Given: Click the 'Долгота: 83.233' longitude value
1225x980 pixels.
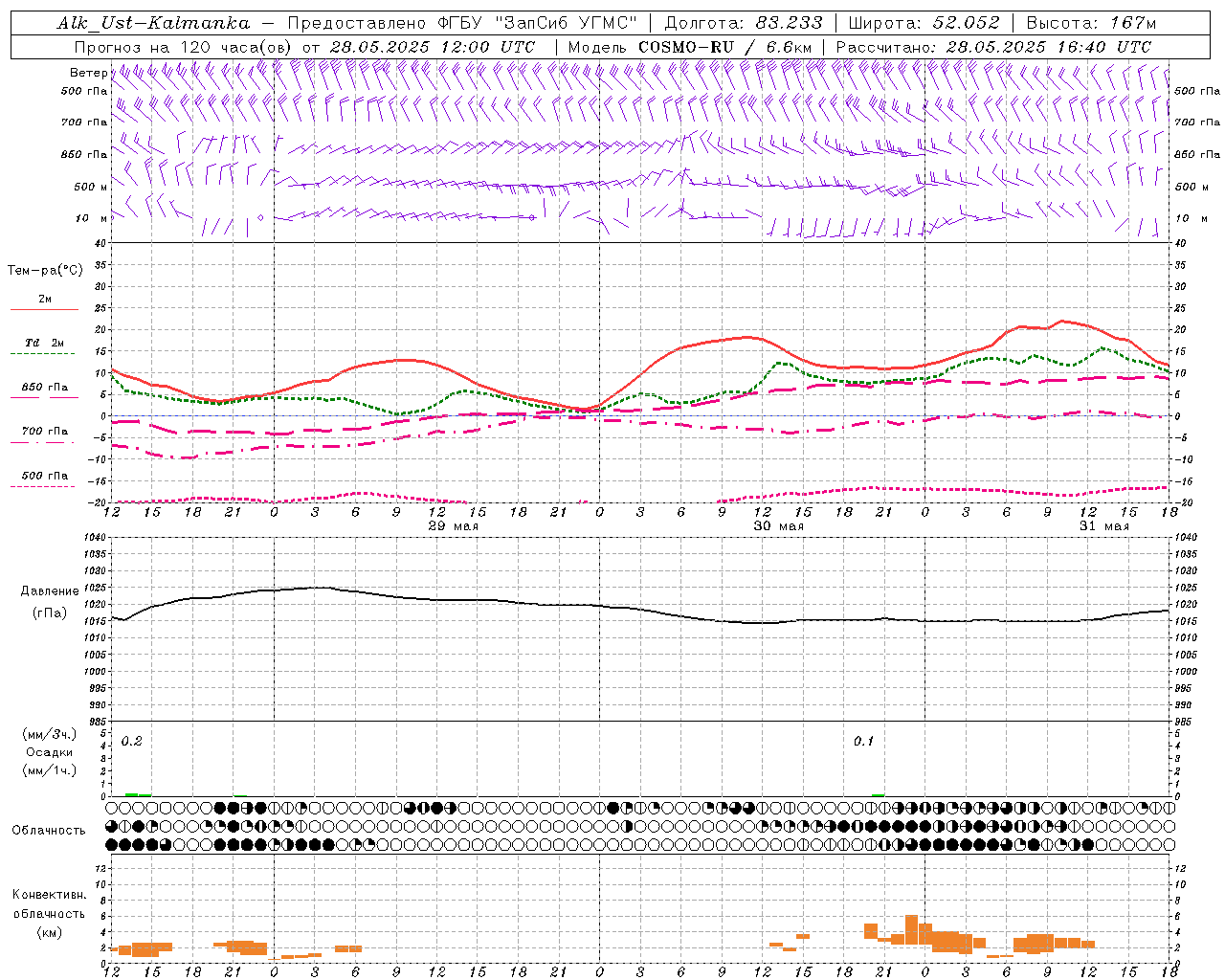Looking at the screenshot, I should [744, 23].
